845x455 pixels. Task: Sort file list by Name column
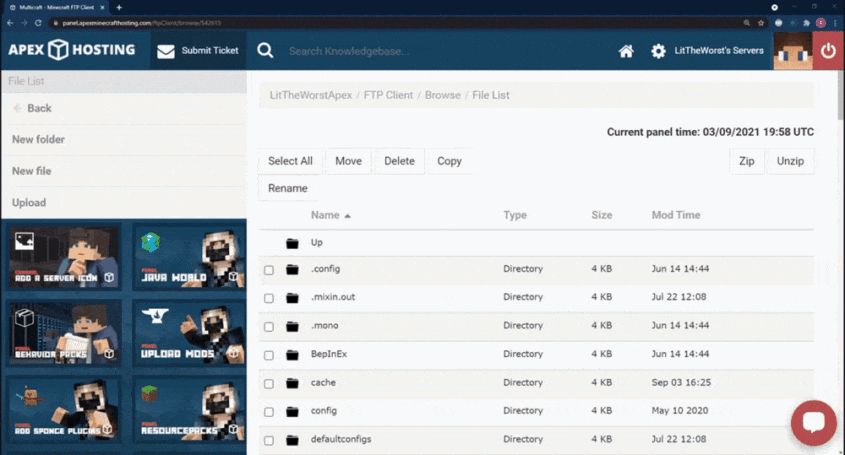(325, 215)
